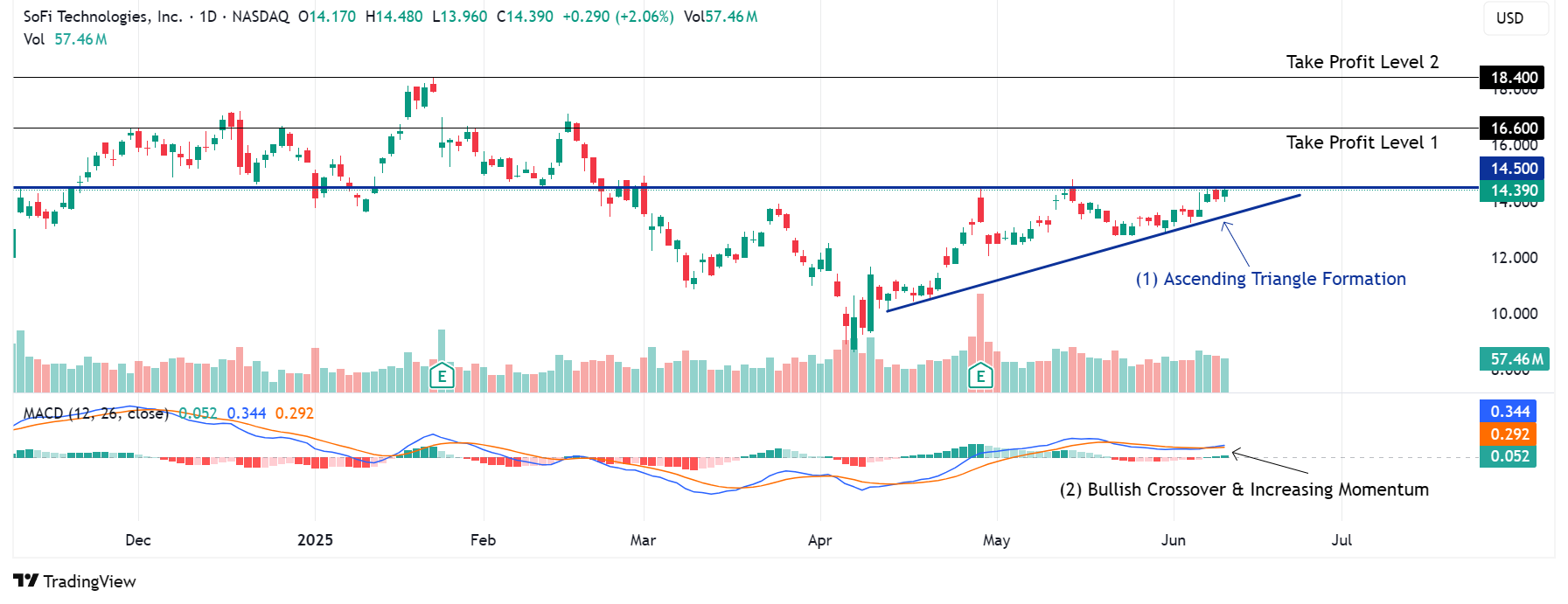Click the SoFi Technologies, Inc. symbol title
Screen dimensions: 1568x604
click(x=103, y=17)
